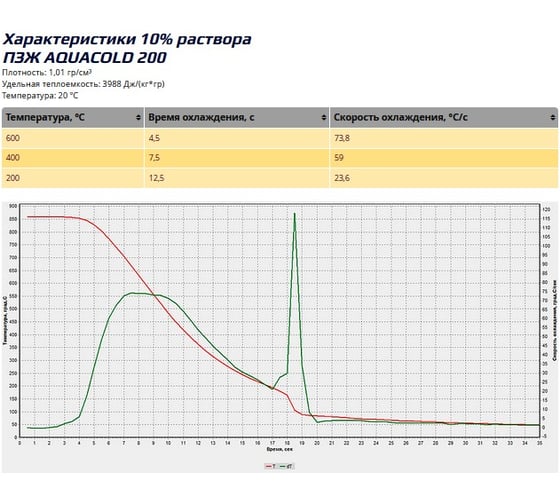
Task: Sort by the Скорость охлаждения, °C/с column header
Action: (444, 118)
